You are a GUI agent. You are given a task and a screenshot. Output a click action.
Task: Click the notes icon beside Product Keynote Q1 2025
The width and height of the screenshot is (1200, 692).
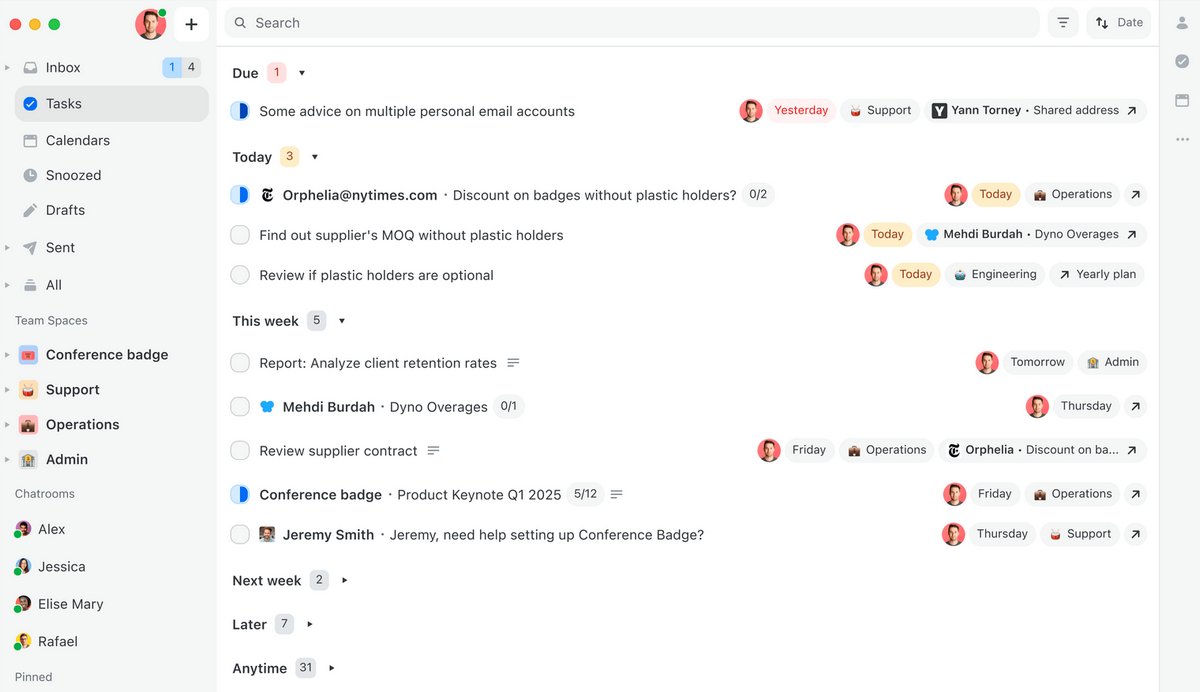coord(616,495)
